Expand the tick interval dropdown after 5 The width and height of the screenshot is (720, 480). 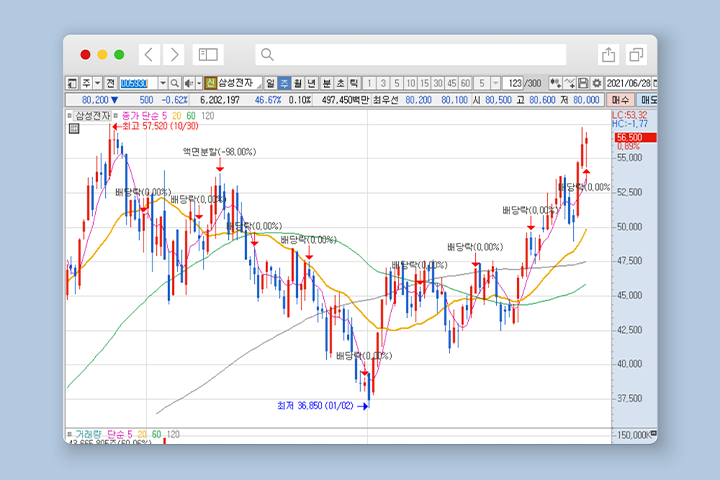(x=495, y=83)
